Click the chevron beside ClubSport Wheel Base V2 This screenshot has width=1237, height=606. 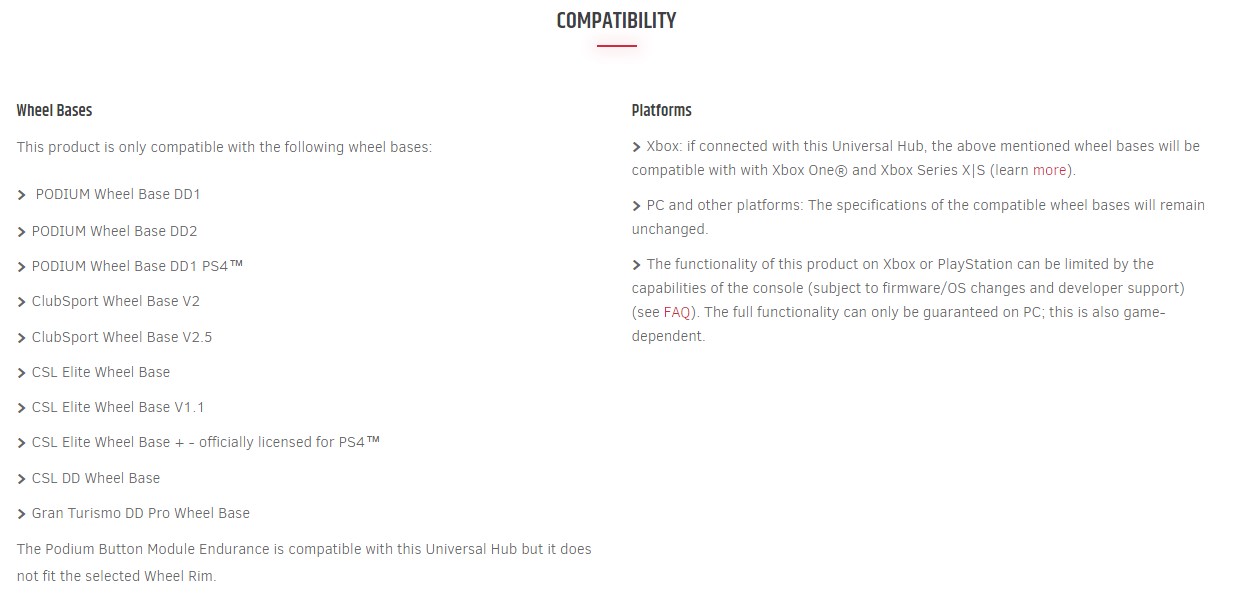(22, 302)
